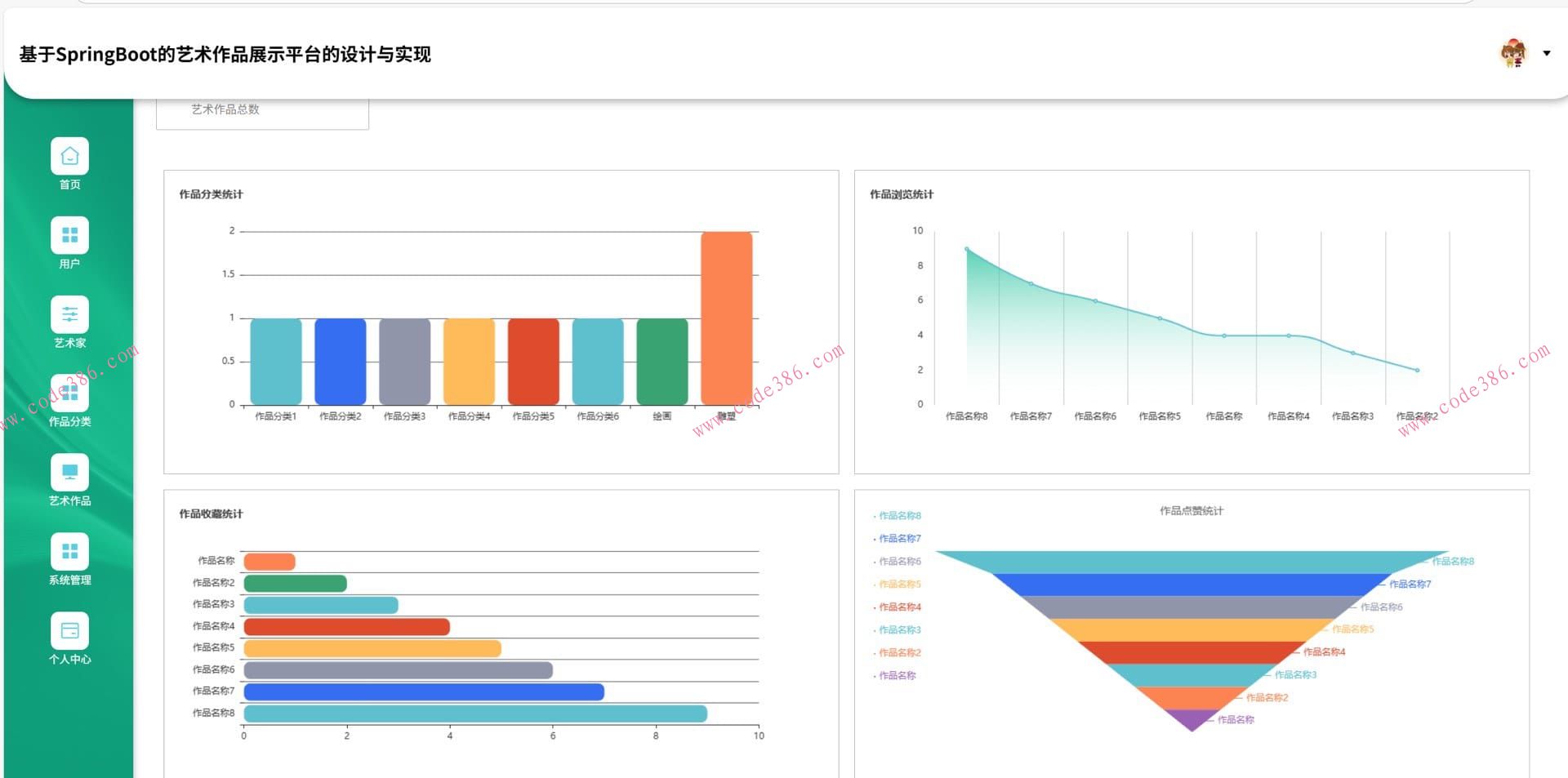Toggle 作品名称7 legend entry in funnel chart
The width and height of the screenshot is (1568, 778).
tap(898, 539)
